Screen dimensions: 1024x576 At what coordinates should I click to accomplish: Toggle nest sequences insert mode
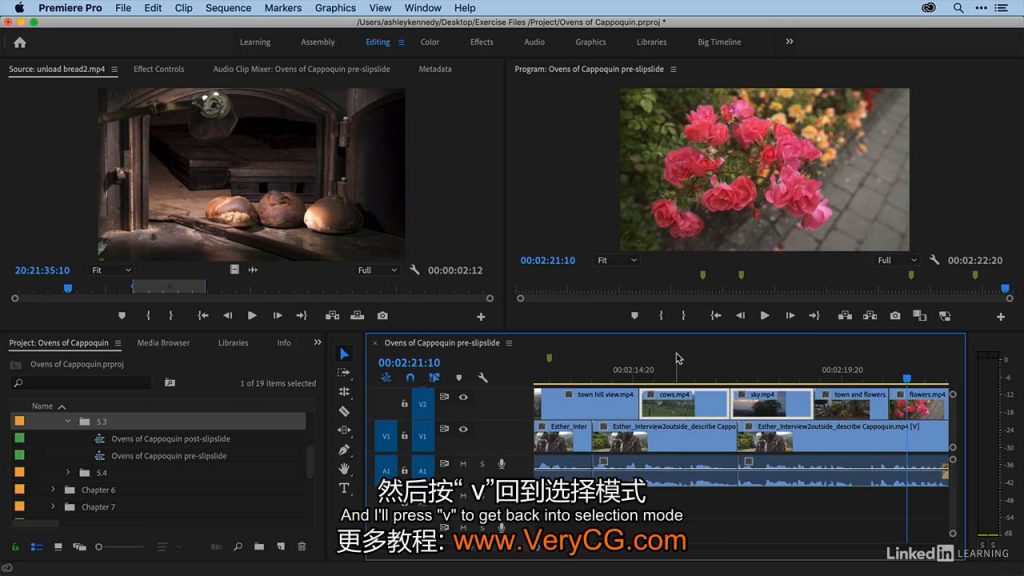[386, 378]
